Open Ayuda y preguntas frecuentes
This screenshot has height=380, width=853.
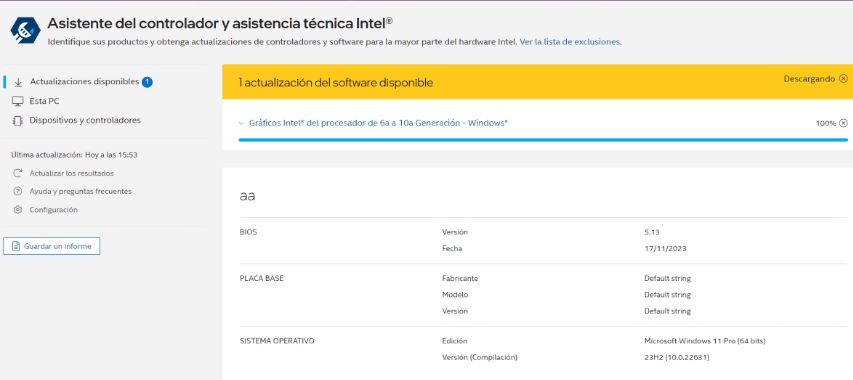(x=81, y=191)
